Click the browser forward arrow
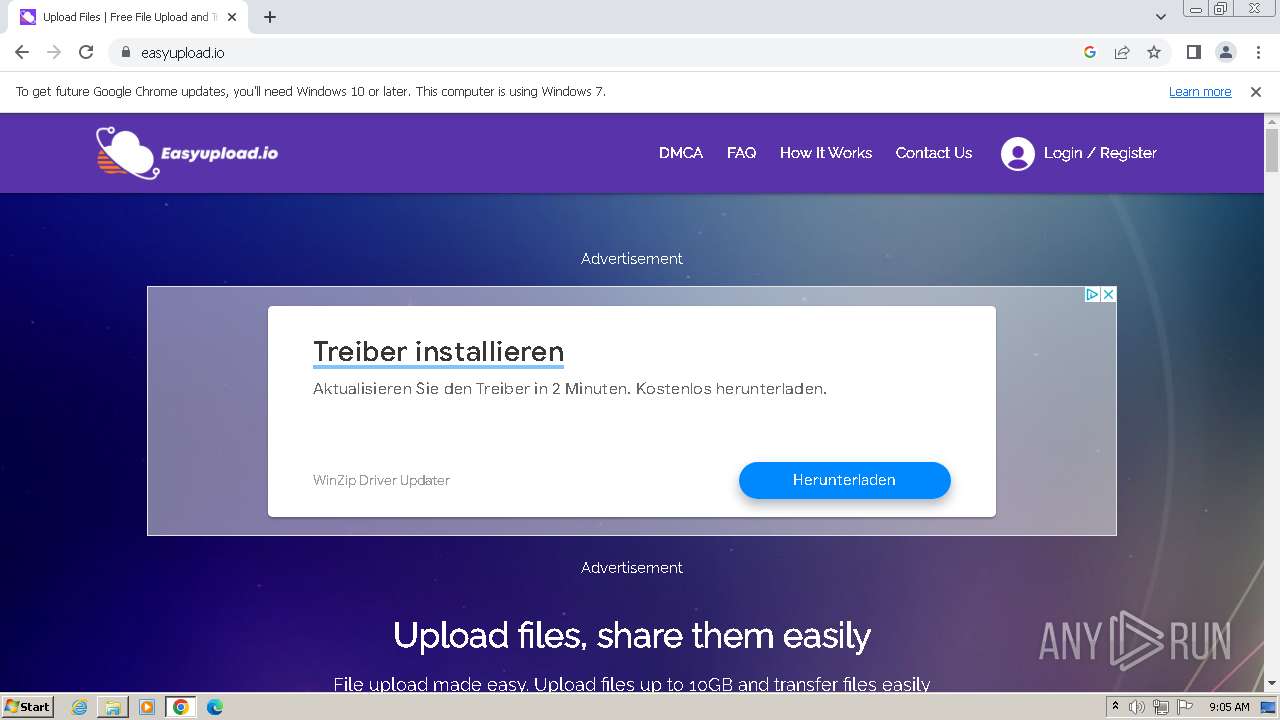Image resolution: width=1280 pixels, height=720 pixels. (54, 52)
